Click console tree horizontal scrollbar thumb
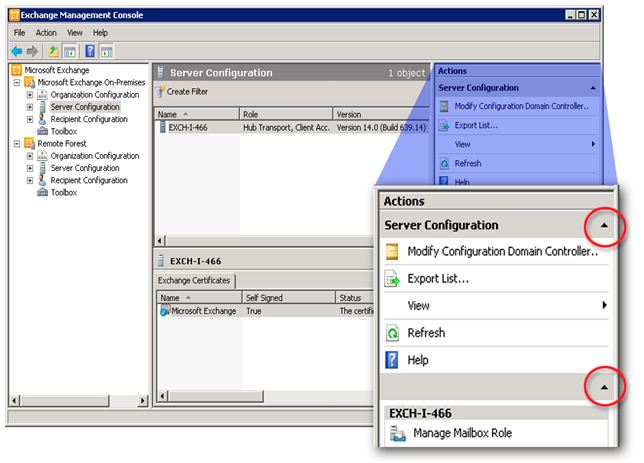Image resolution: width=644 pixels, height=463 pixels. (64, 401)
